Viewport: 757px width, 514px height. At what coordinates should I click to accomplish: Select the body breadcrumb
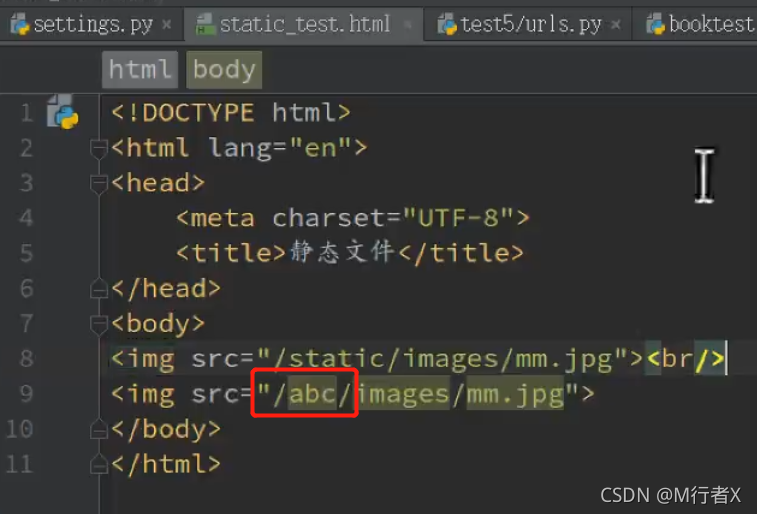(224, 69)
